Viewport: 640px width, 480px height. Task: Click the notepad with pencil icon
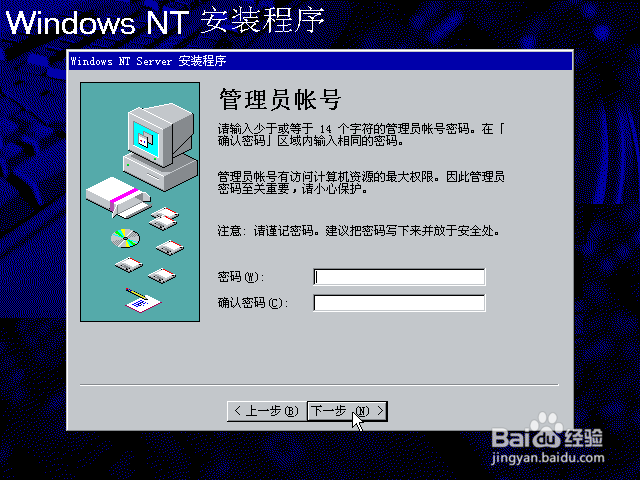(x=142, y=300)
